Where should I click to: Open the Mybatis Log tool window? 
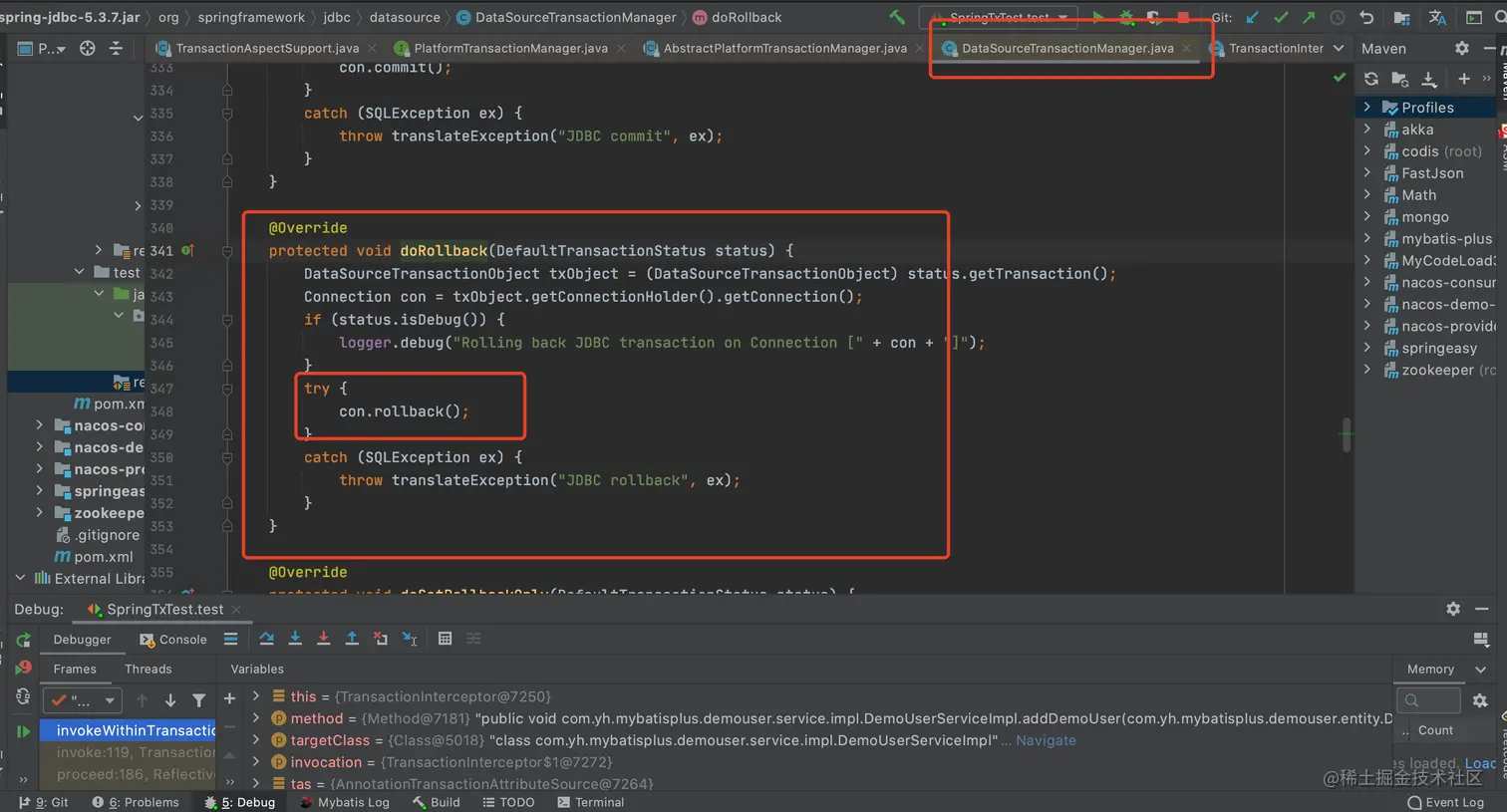(344, 802)
